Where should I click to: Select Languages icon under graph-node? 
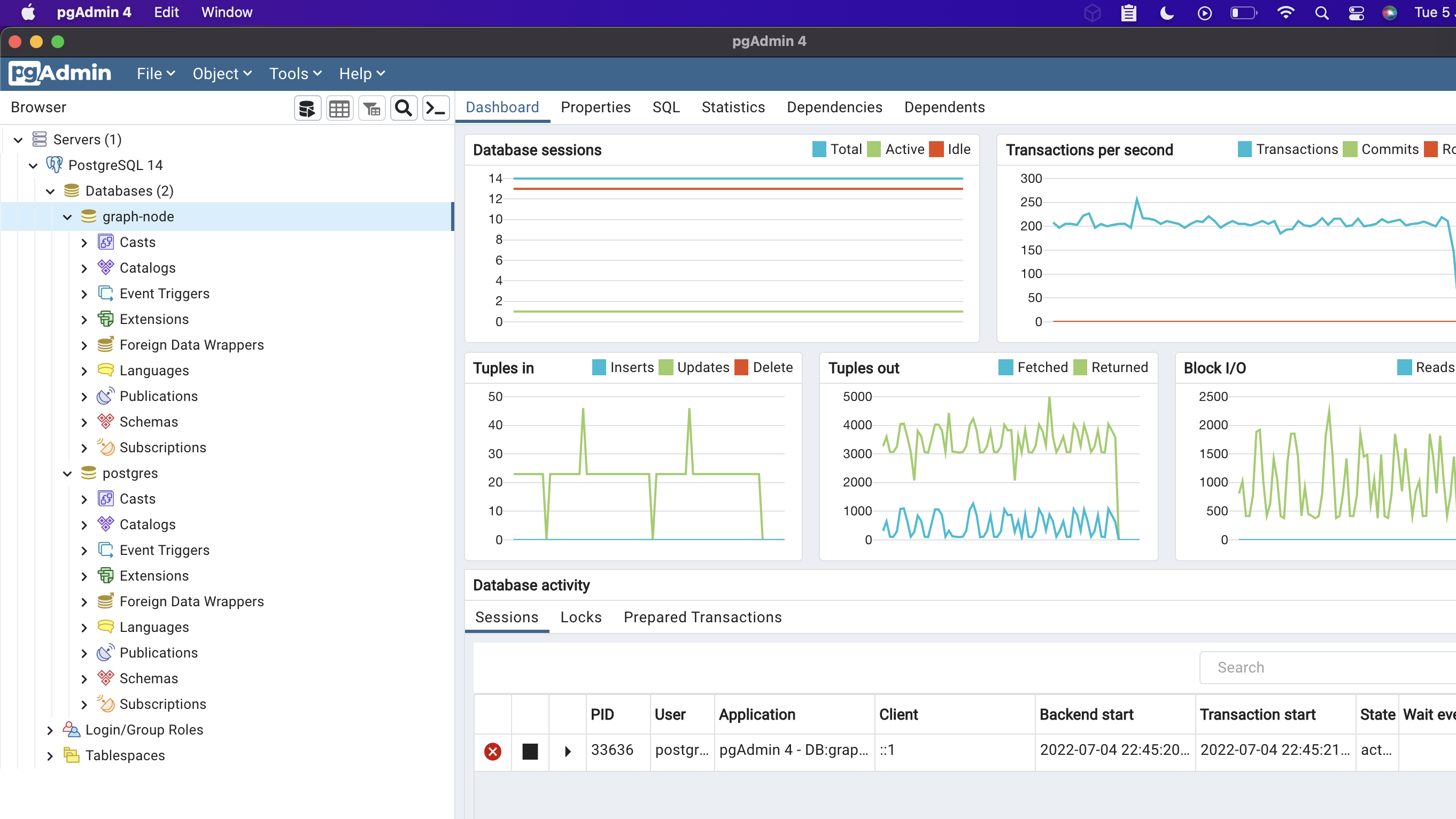pyautogui.click(x=106, y=370)
